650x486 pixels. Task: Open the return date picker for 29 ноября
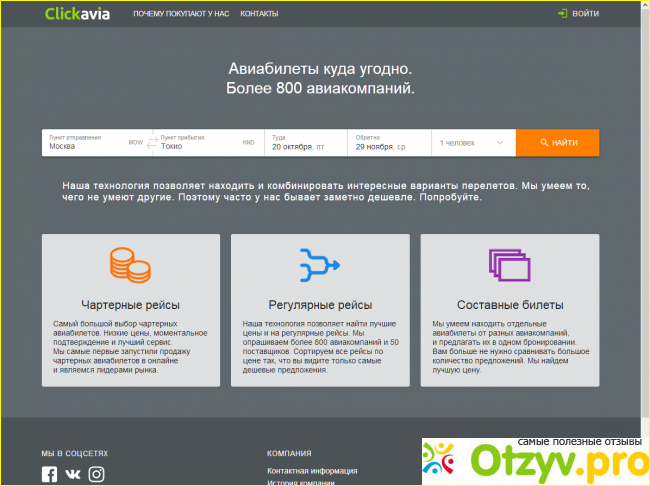[388, 143]
